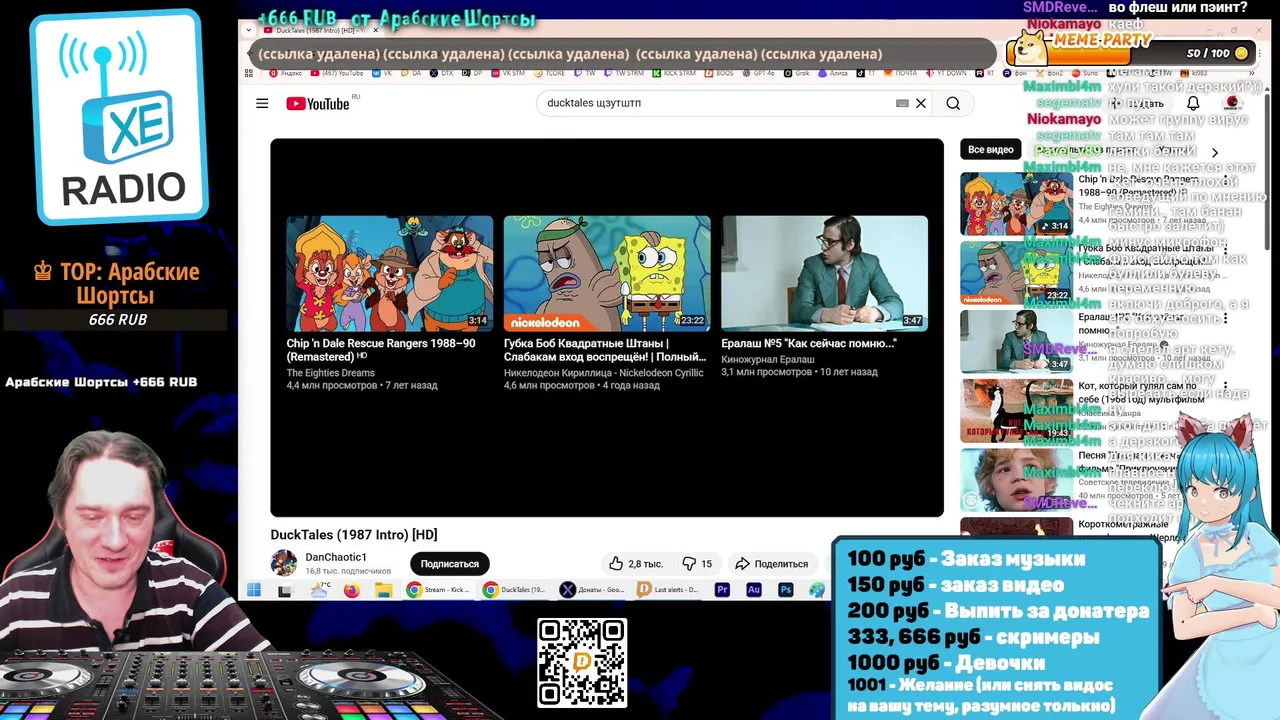Select the Все видео filter chip
This screenshot has height=720, width=1280.
point(990,149)
